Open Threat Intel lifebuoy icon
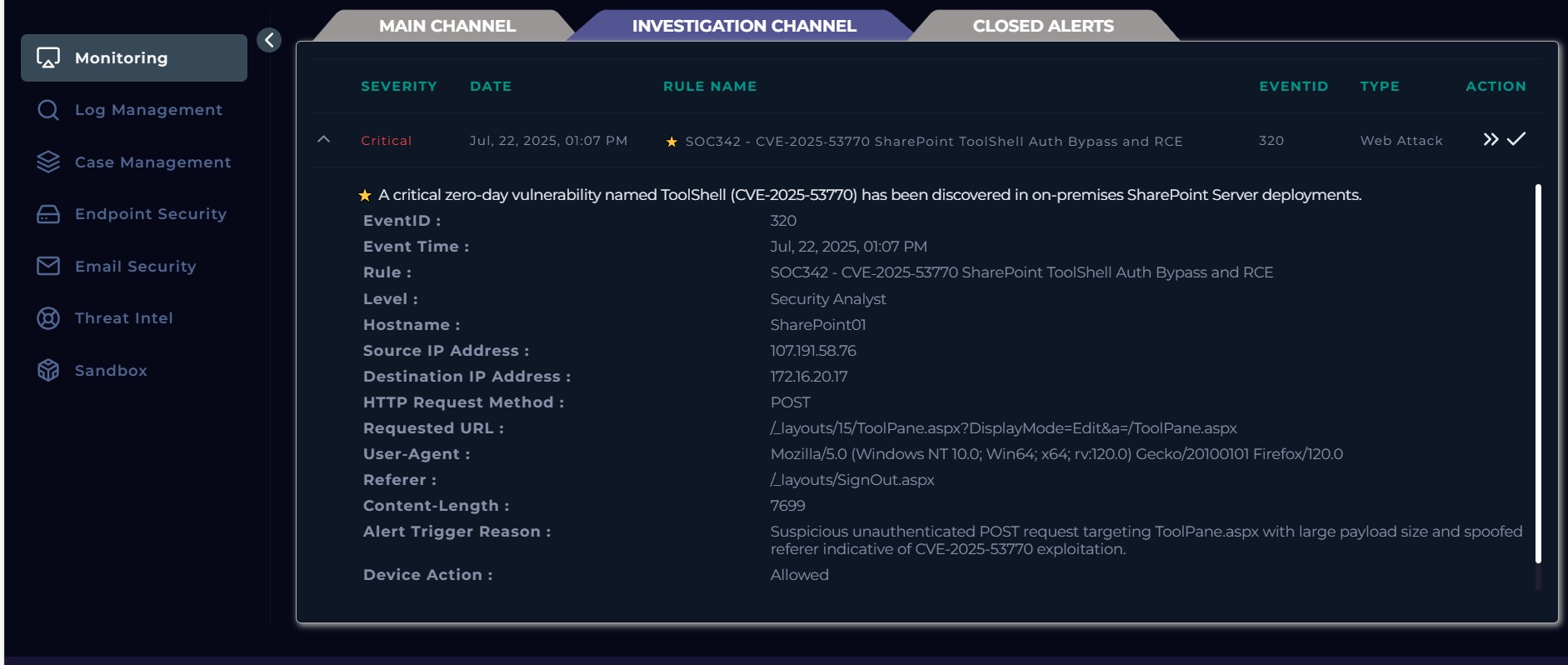This screenshot has width=1568, height=665. click(48, 318)
